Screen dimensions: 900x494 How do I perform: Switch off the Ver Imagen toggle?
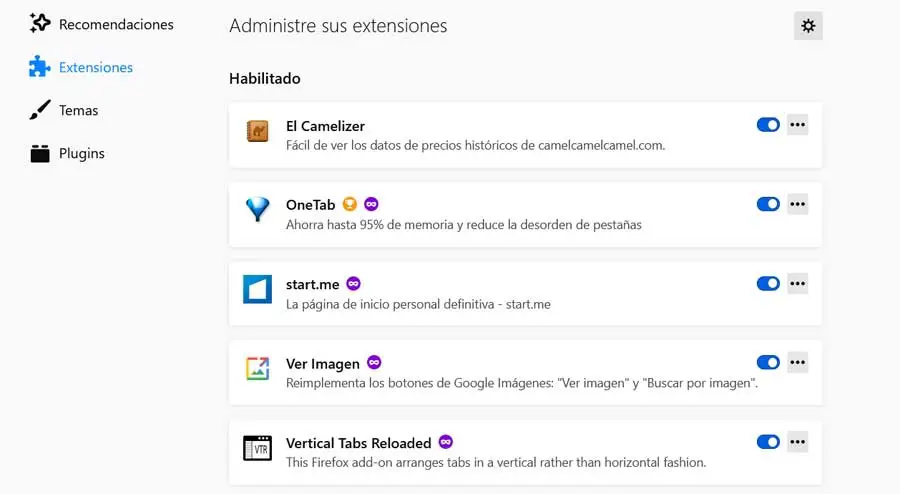768,363
